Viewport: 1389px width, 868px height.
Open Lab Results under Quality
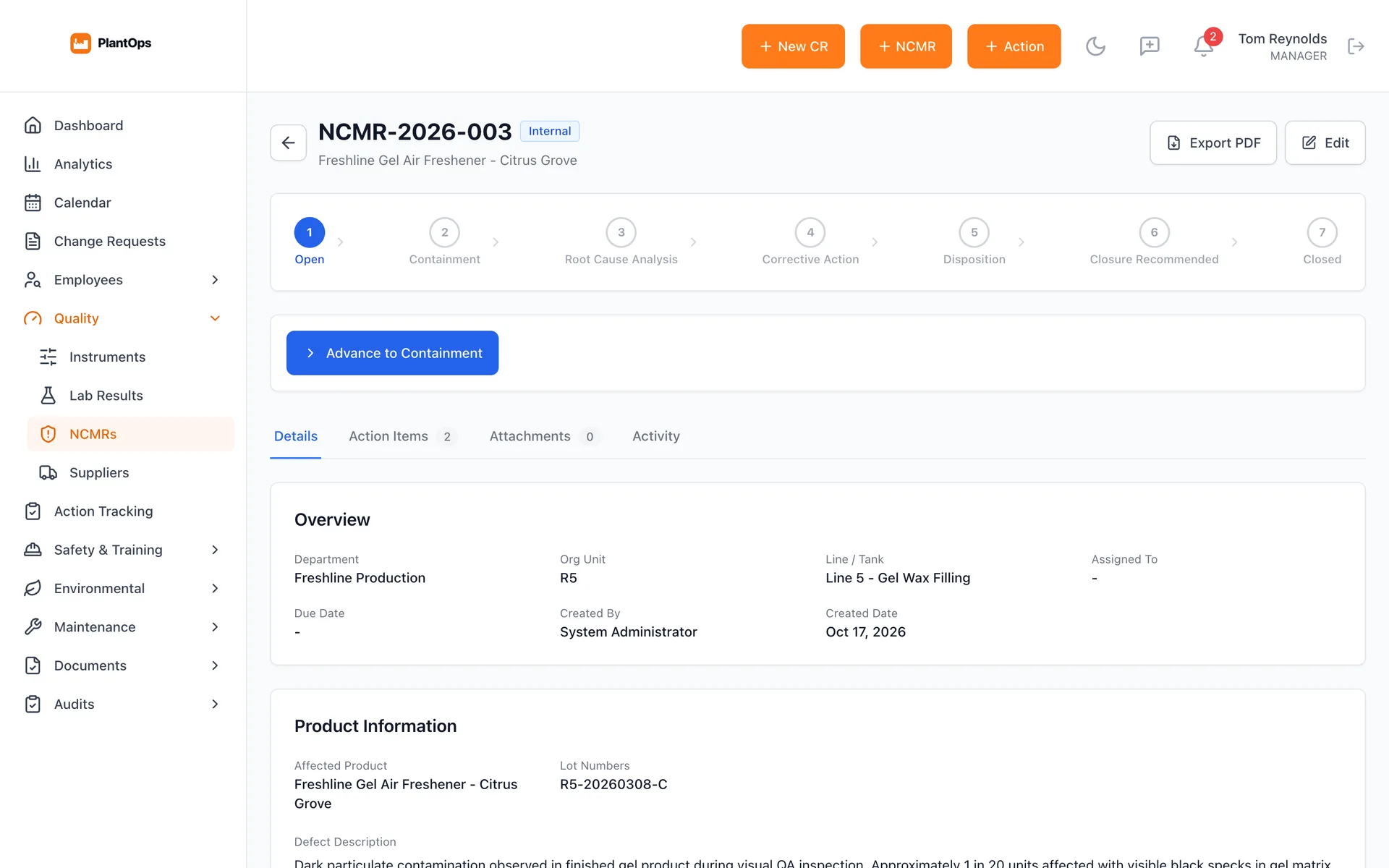pyautogui.click(x=130, y=396)
